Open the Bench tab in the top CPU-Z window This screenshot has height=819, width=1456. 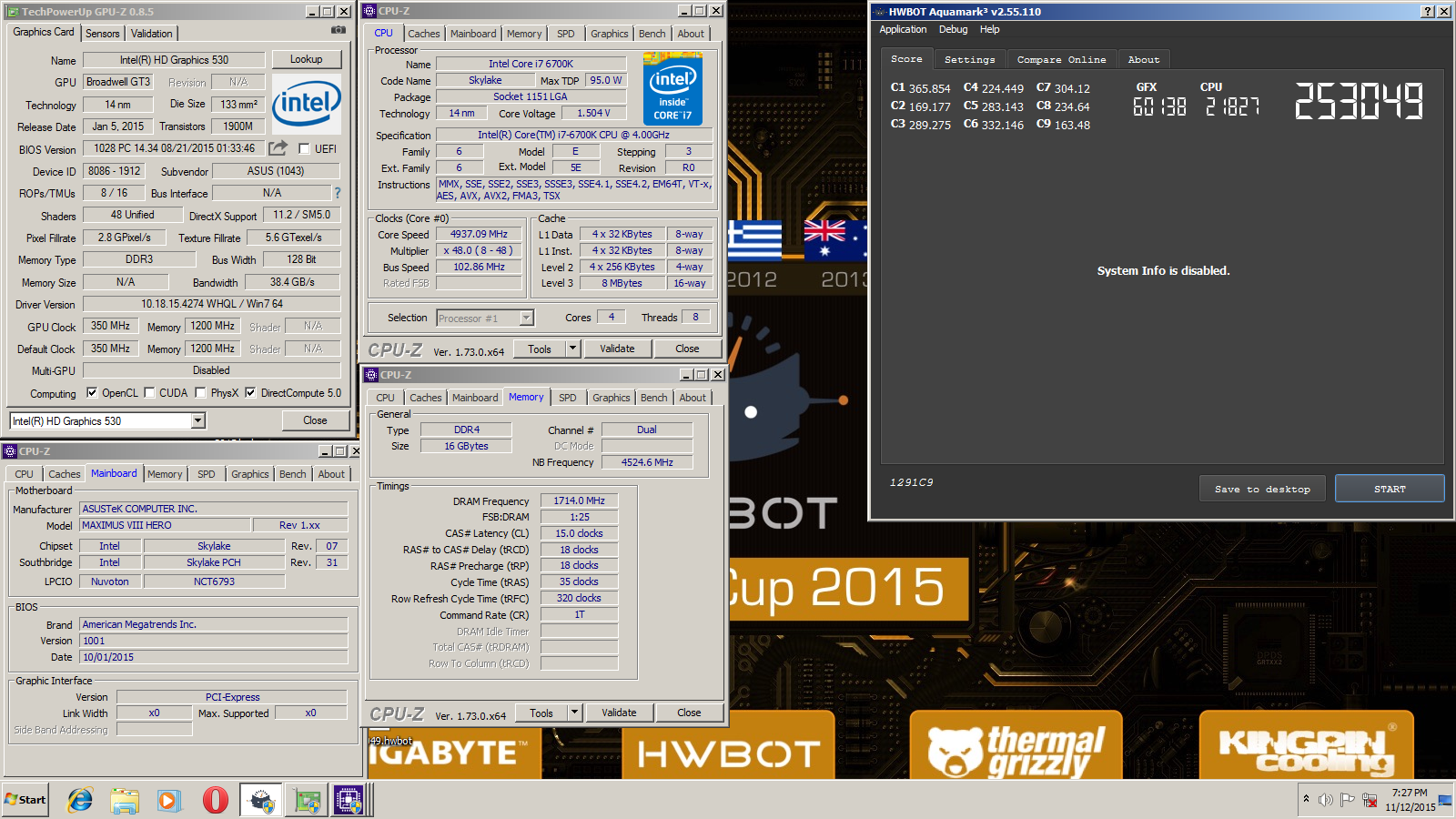(x=652, y=34)
